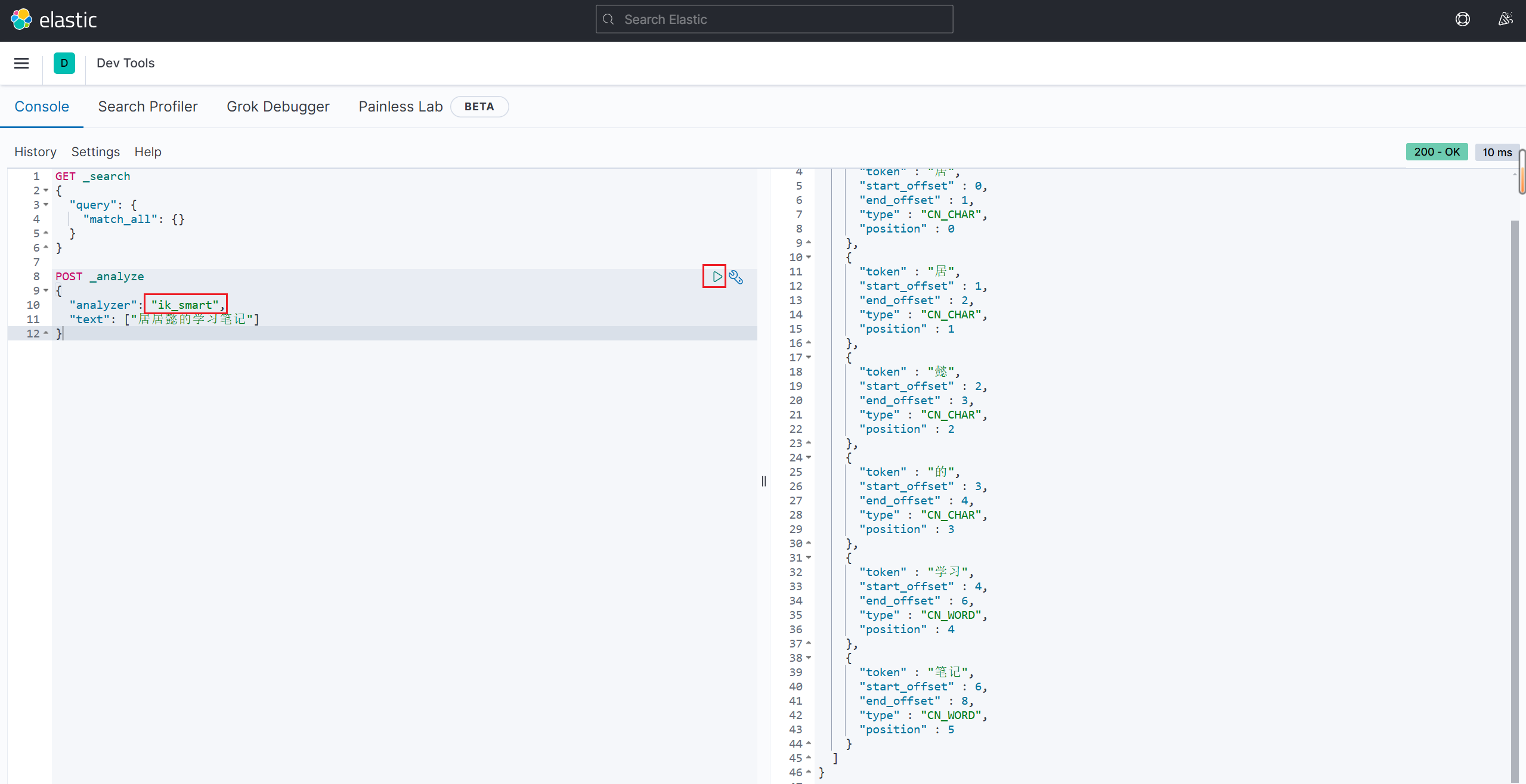Collapse output fold at line 24

tap(809, 458)
